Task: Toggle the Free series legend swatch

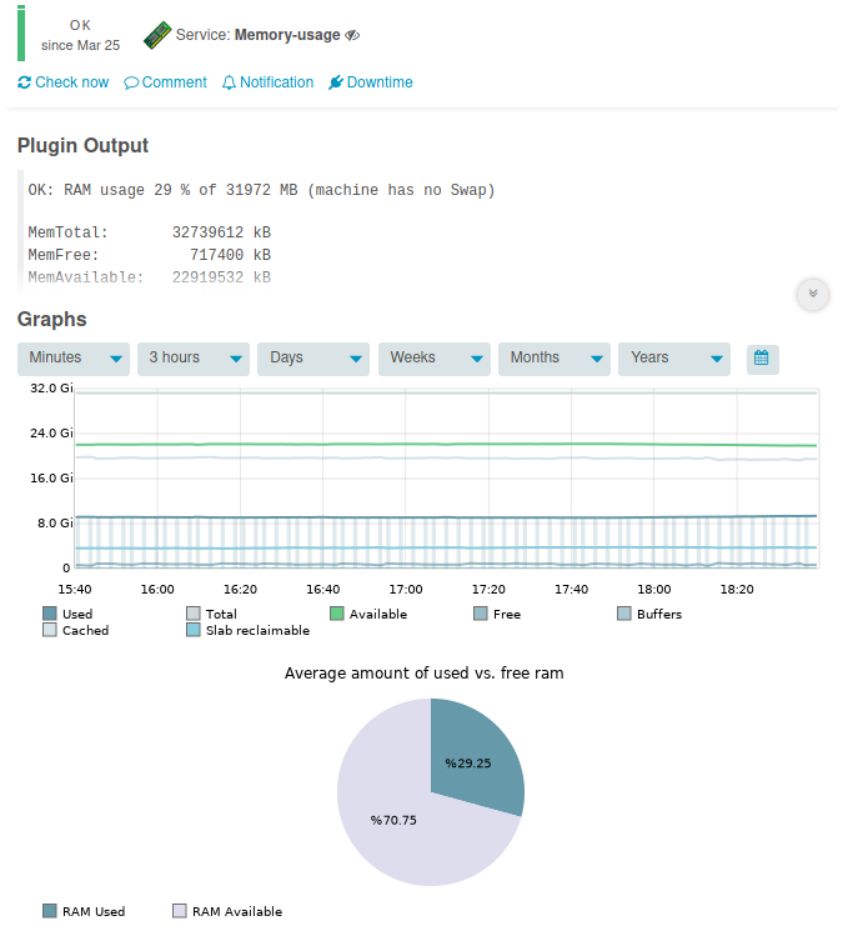Action: [480, 614]
